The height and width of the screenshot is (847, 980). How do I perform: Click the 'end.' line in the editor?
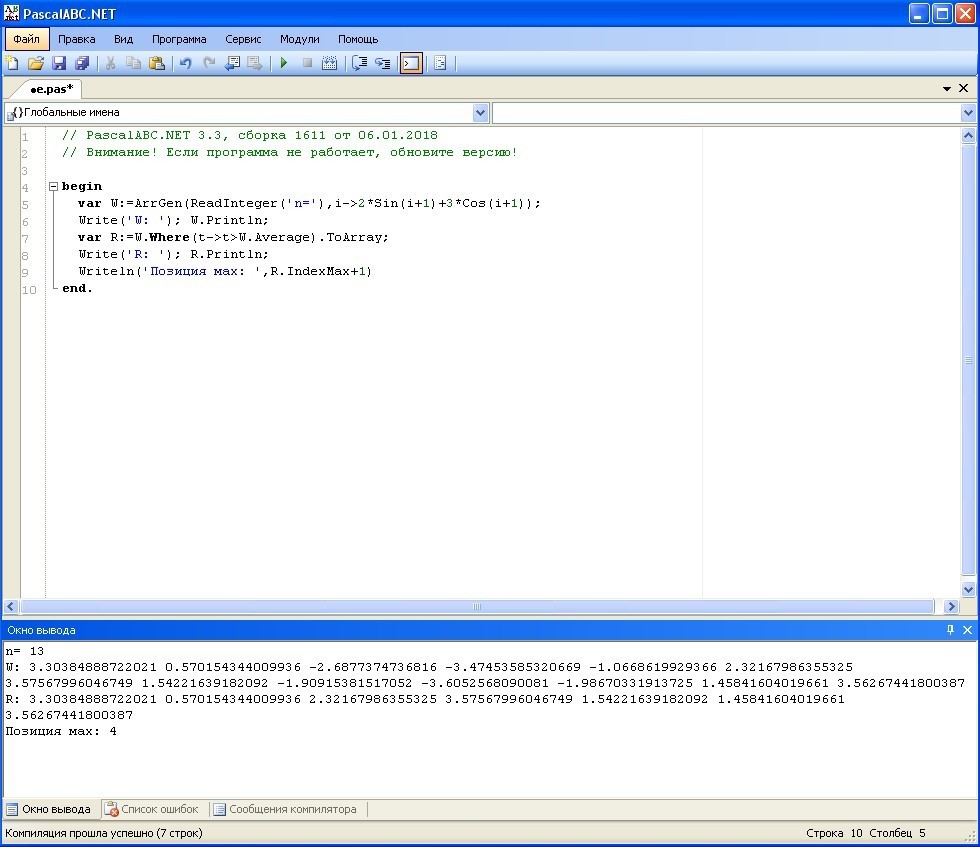tap(77, 288)
